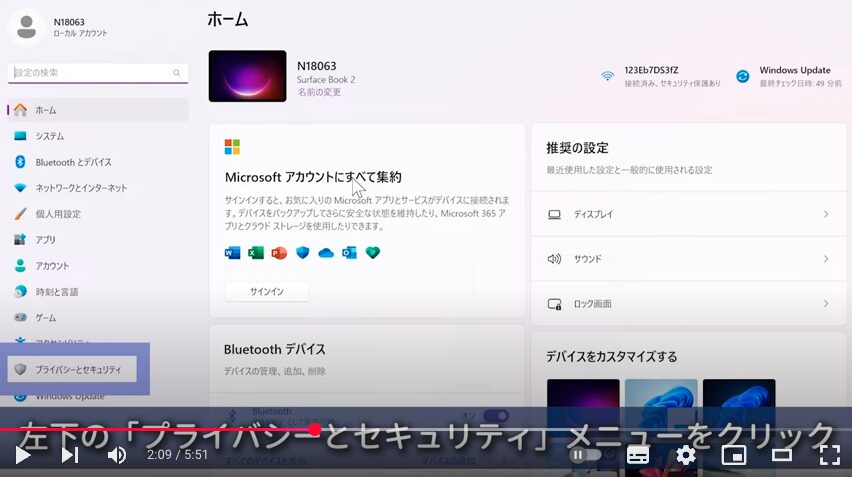852x477 pixels.
Task: Switch to theater mode
Action: point(781,455)
